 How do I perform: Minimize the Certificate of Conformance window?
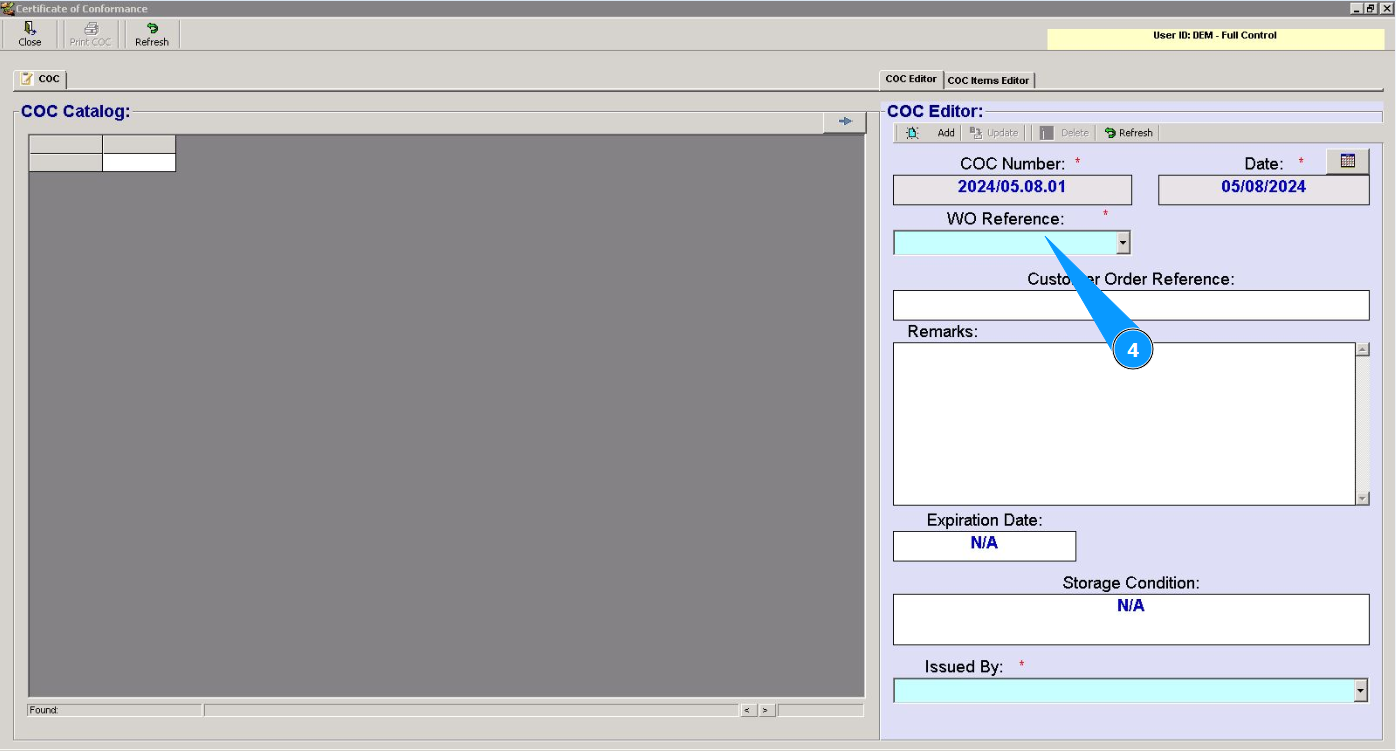click(1355, 8)
